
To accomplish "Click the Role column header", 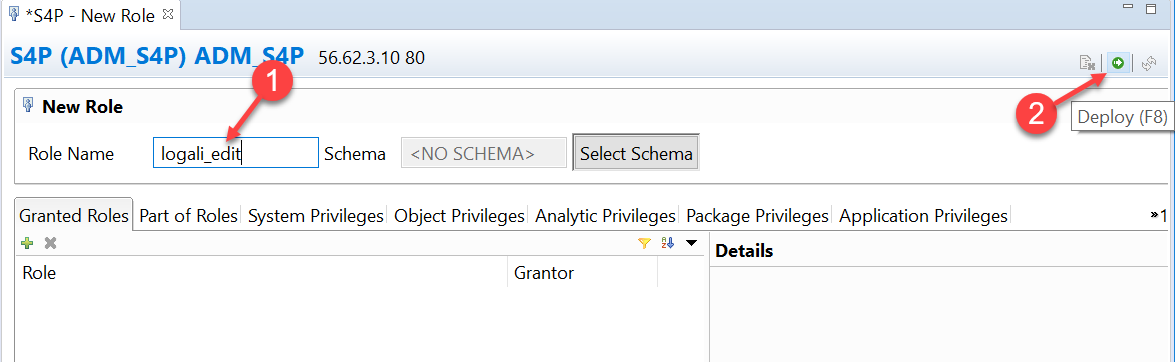I will point(262,273).
